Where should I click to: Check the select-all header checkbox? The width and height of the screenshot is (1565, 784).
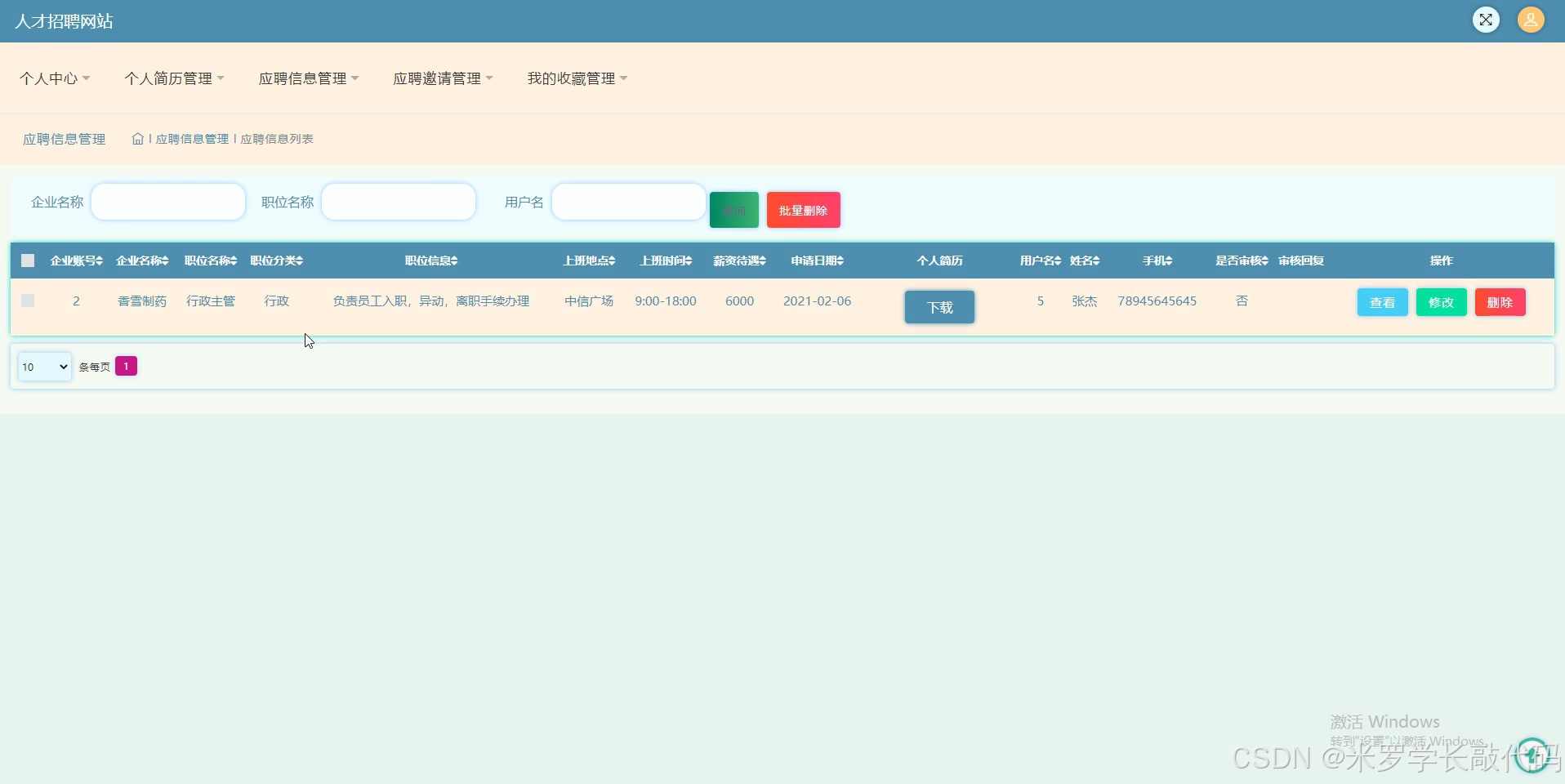pyautogui.click(x=28, y=261)
